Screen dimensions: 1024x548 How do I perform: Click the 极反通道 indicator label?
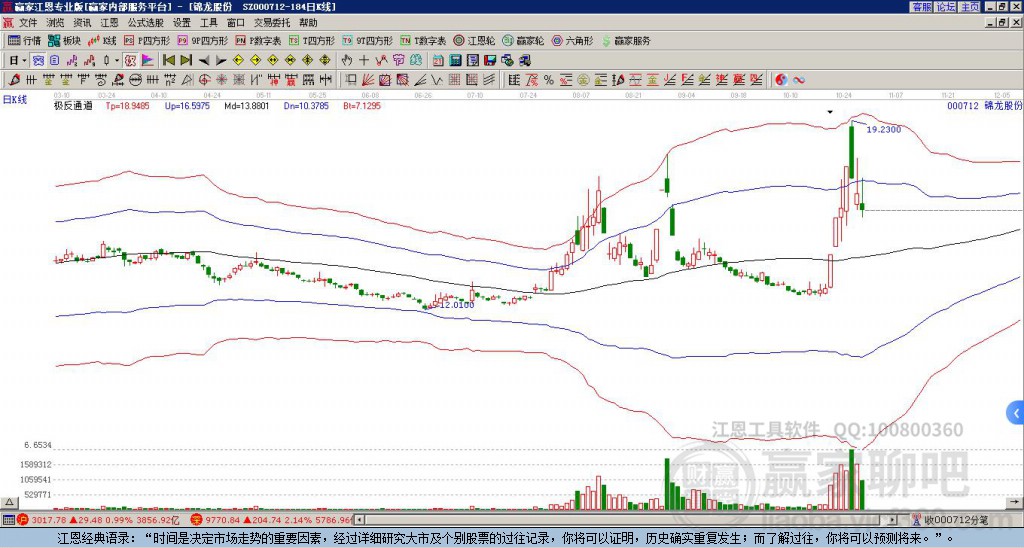click(x=73, y=106)
